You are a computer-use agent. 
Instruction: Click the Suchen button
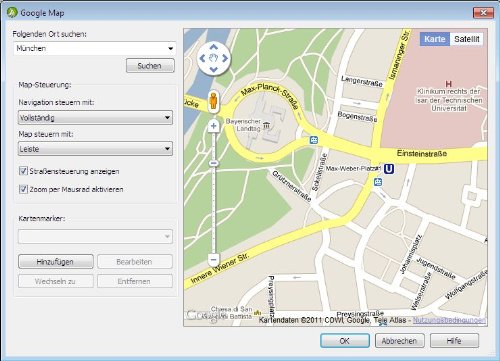click(x=150, y=66)
